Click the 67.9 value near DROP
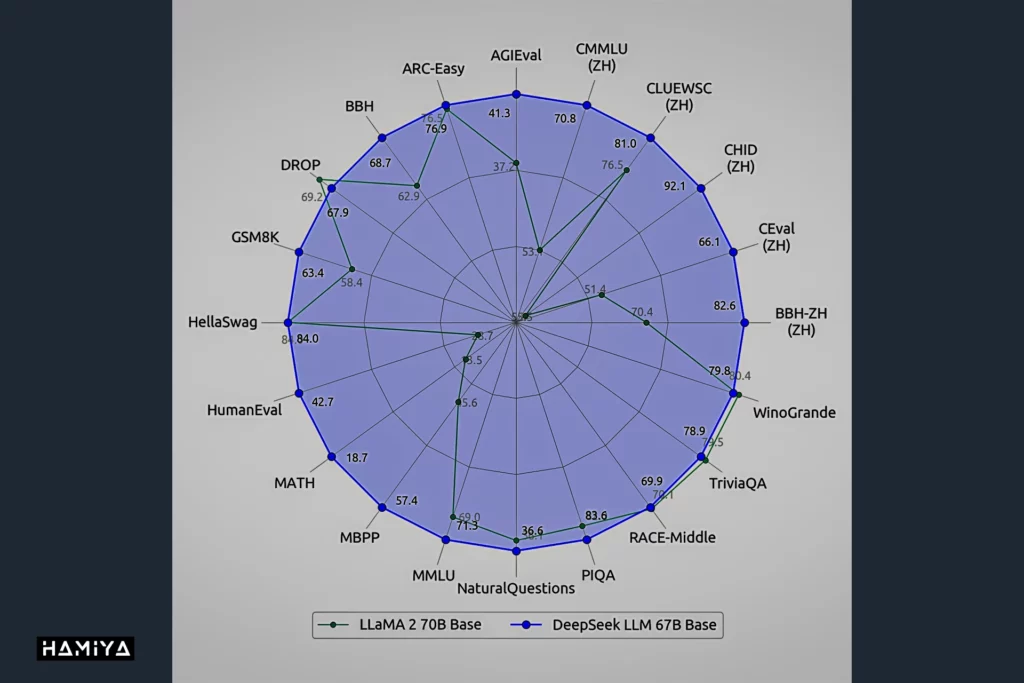This screenshot has height=683, width=1024. point(338,213)
